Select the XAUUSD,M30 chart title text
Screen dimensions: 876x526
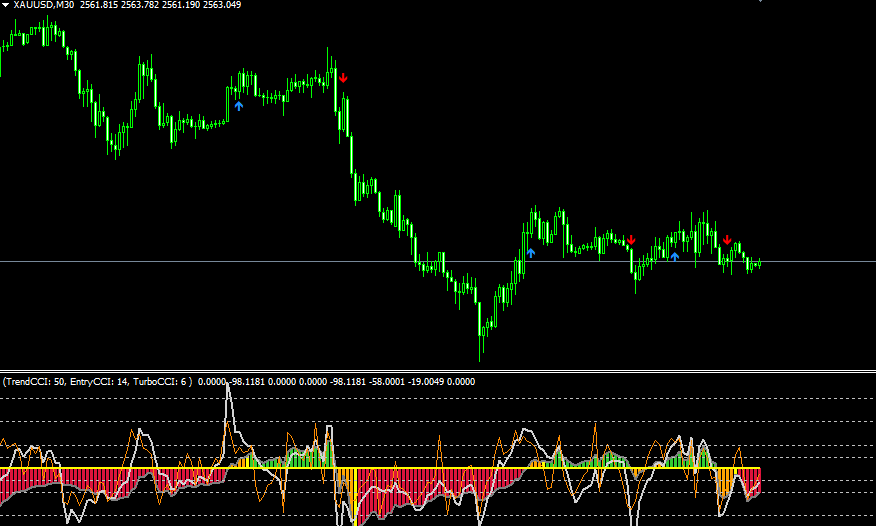44,5
